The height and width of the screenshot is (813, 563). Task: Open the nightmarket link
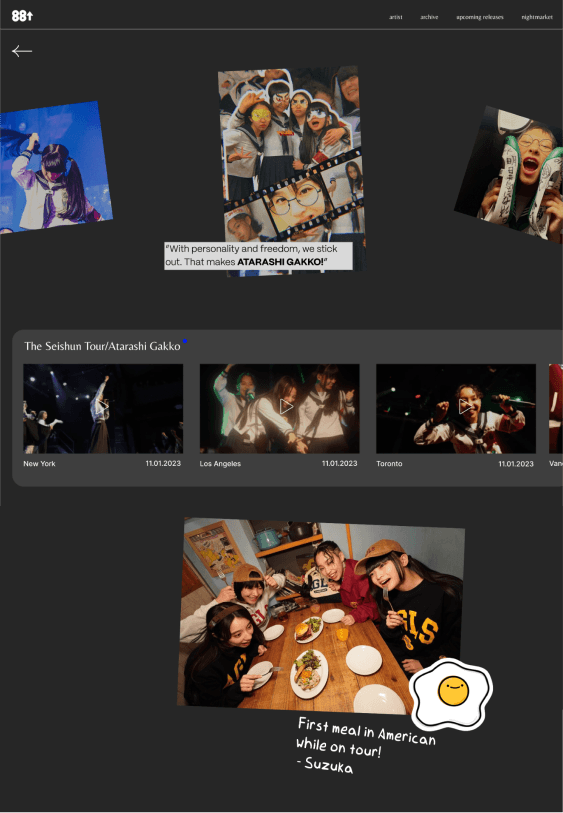point(537,17)
